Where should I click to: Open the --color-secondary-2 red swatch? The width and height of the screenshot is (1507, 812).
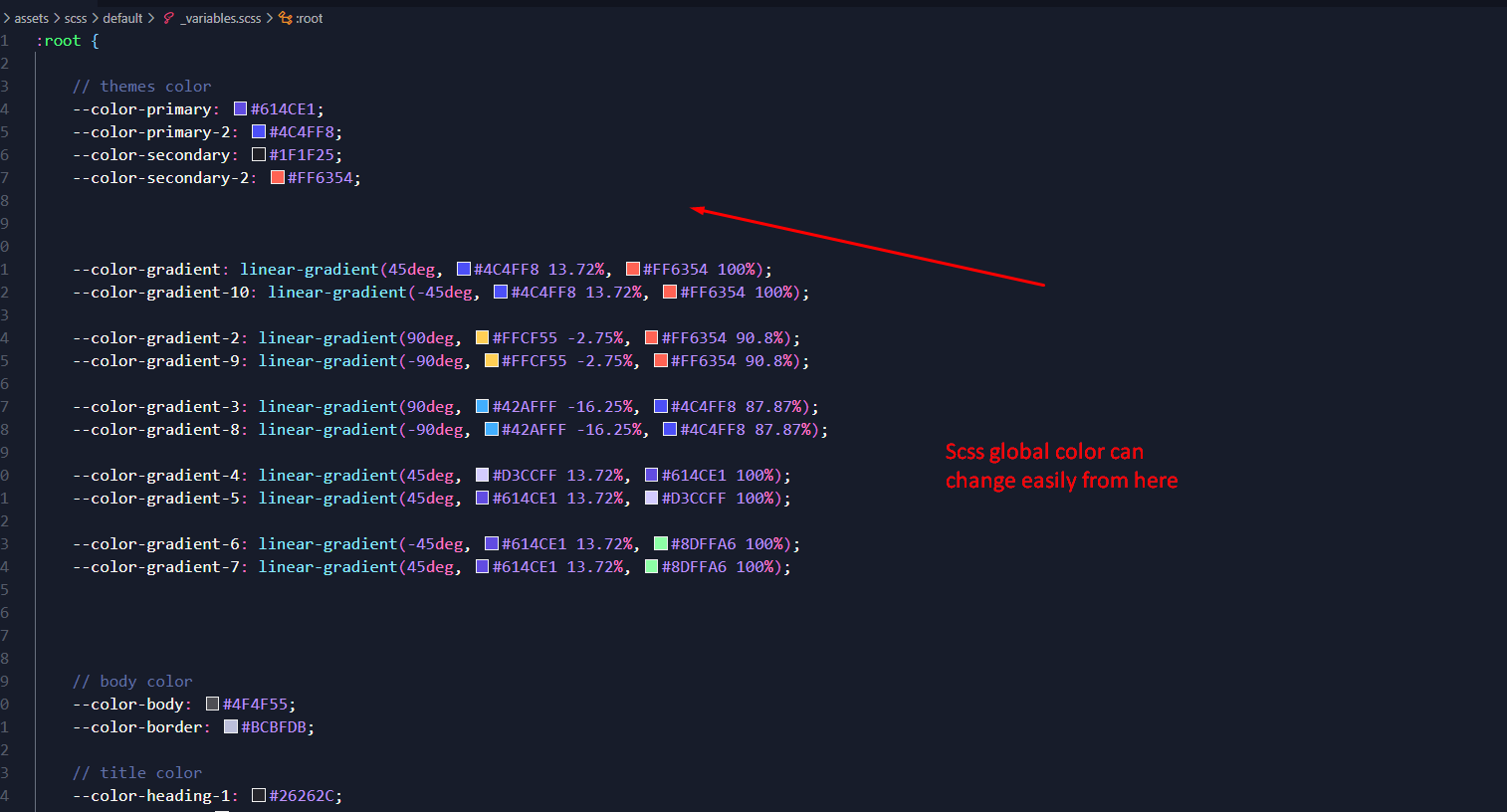278,178
